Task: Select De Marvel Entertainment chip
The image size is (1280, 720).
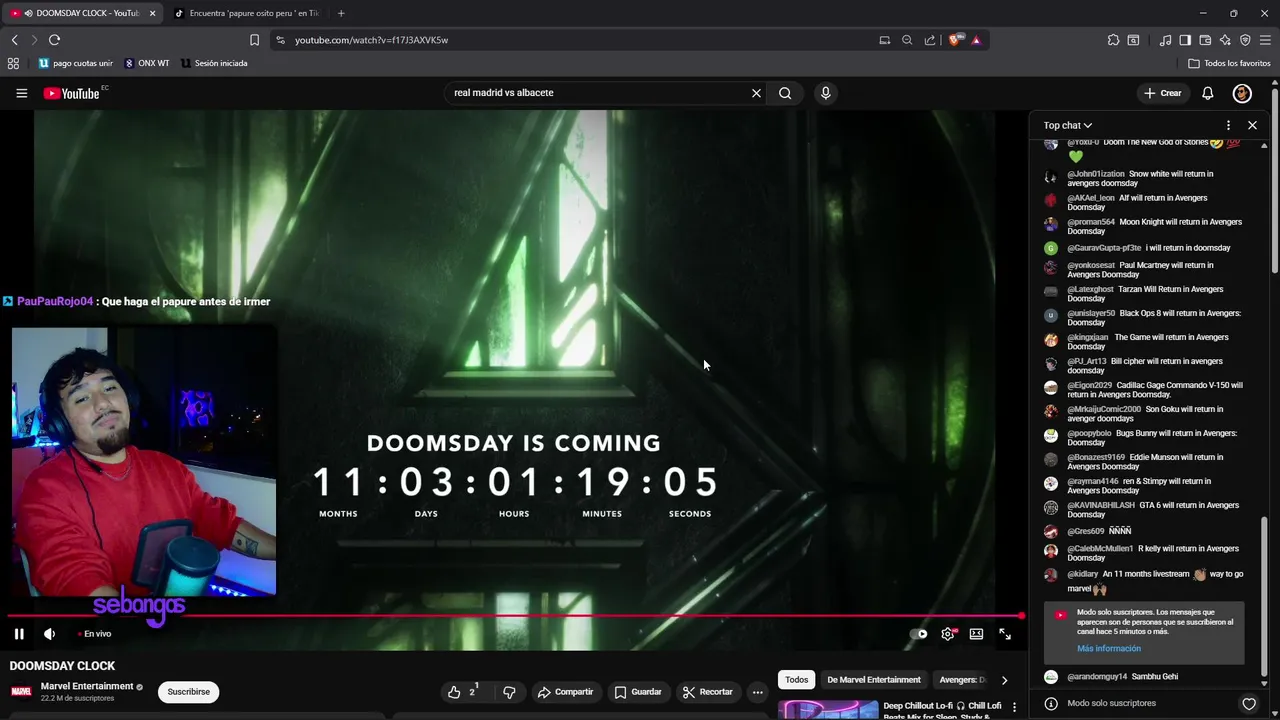Action: (x=874, y=680)
